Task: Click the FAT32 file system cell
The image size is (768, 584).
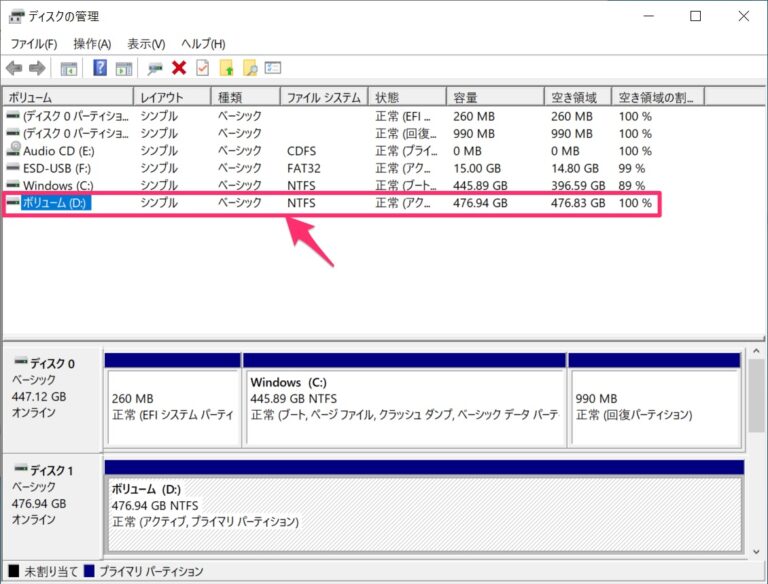Action: [304, 168]
